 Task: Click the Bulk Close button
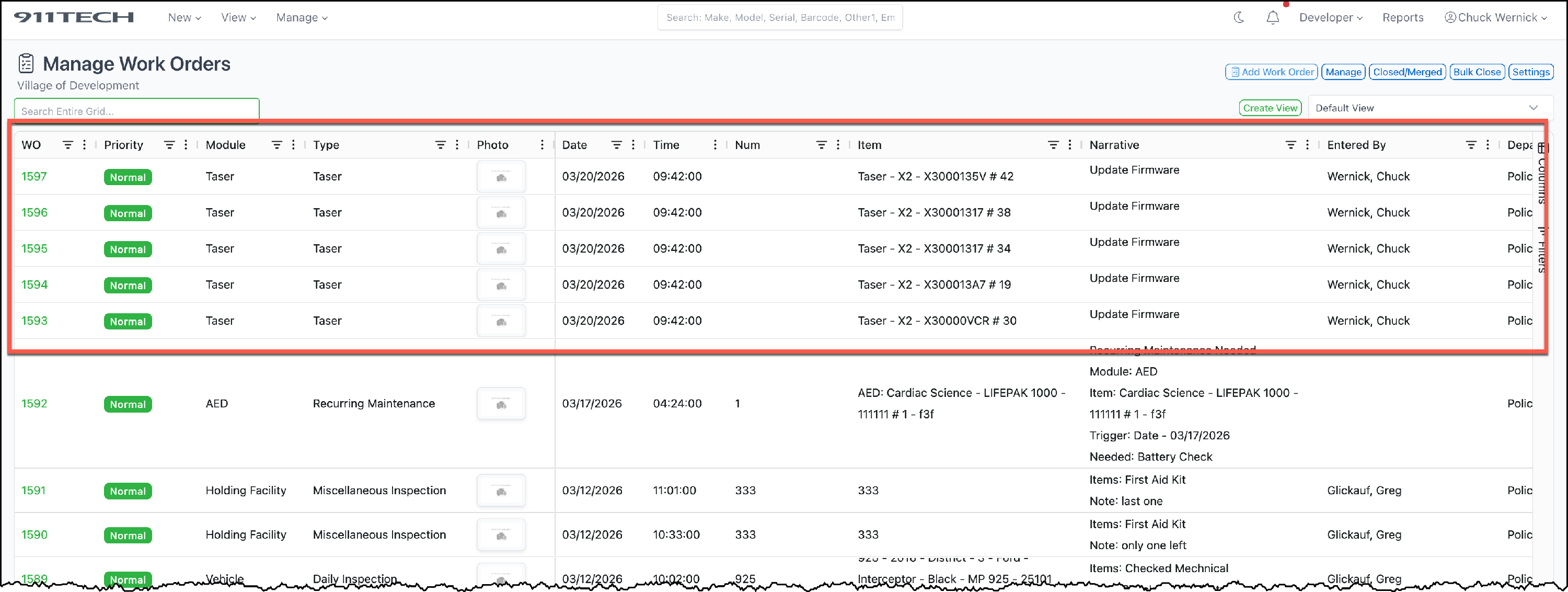tap(1477, 72)
